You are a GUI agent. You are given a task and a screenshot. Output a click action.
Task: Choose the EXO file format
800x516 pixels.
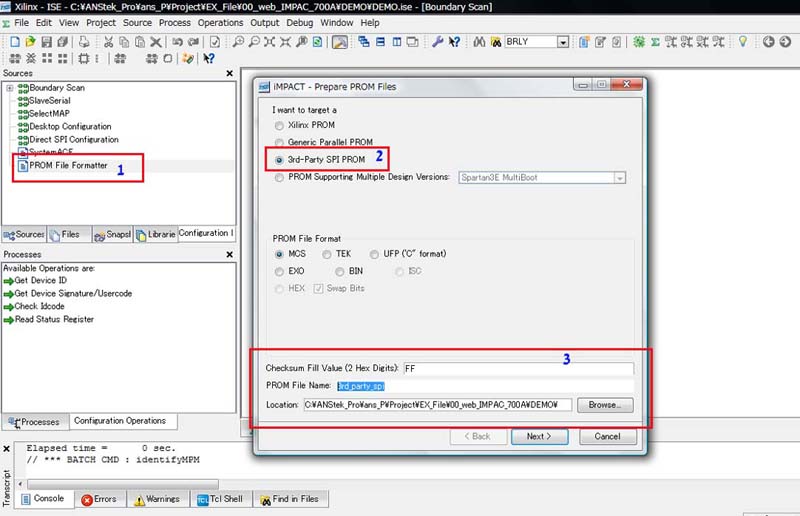point(279,272)
